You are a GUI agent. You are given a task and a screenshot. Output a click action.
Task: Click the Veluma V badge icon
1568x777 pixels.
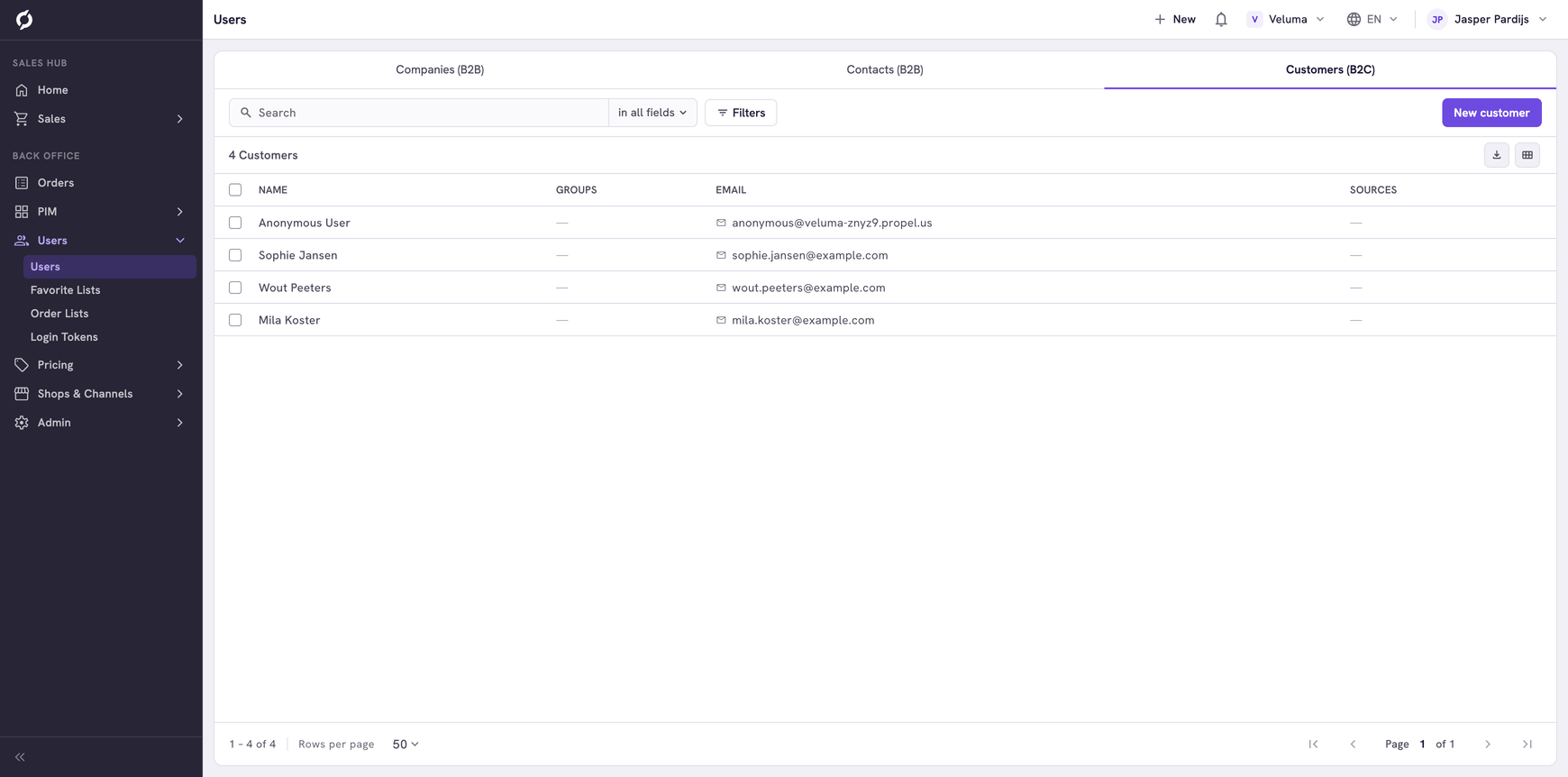pos(1254,19)
